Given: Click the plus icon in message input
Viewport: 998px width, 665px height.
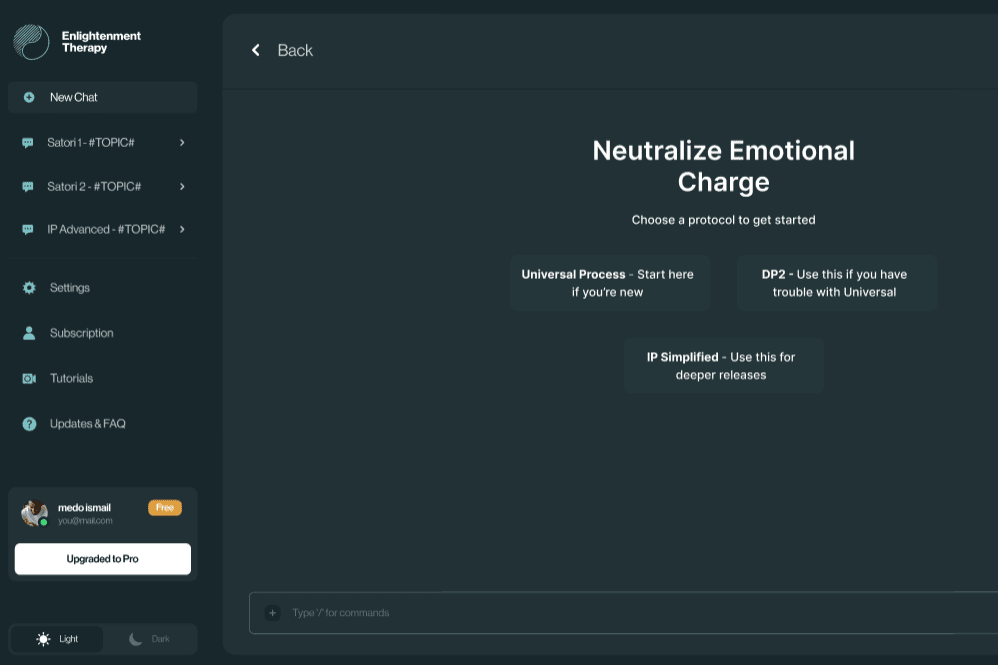Looking at the screenshot, I should click(272, 613).
